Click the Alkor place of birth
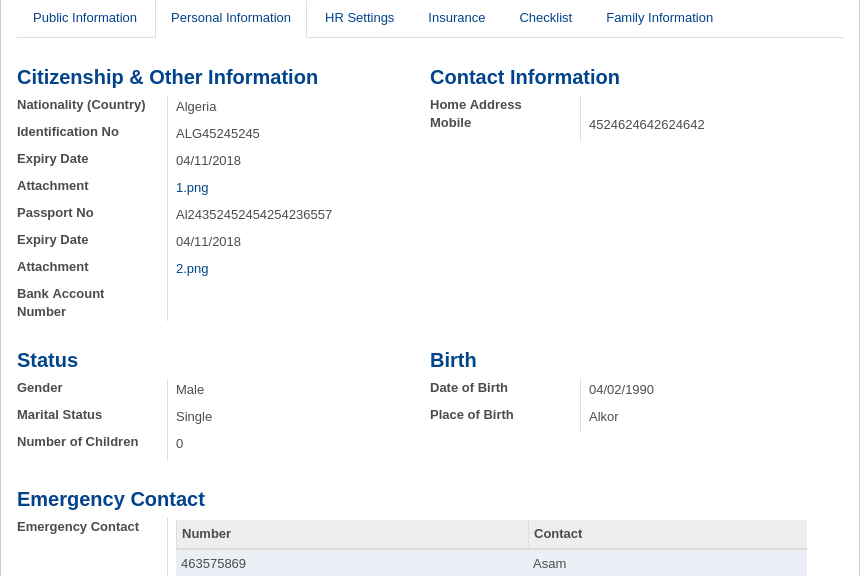 [x=603, y=417]
